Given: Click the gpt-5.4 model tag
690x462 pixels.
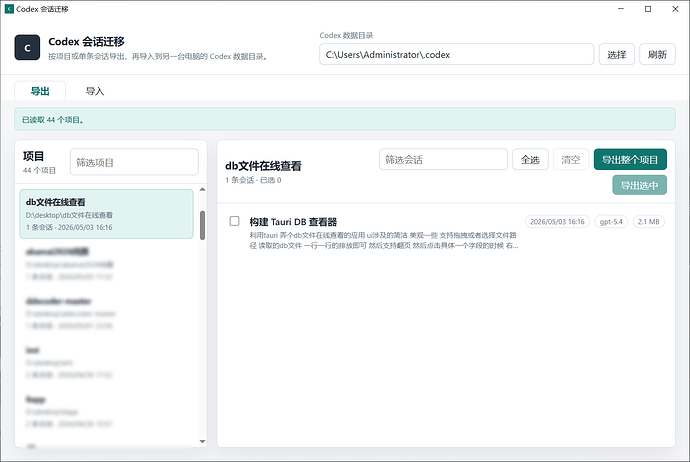Looking at the screenshot, I should coord(611,222).
